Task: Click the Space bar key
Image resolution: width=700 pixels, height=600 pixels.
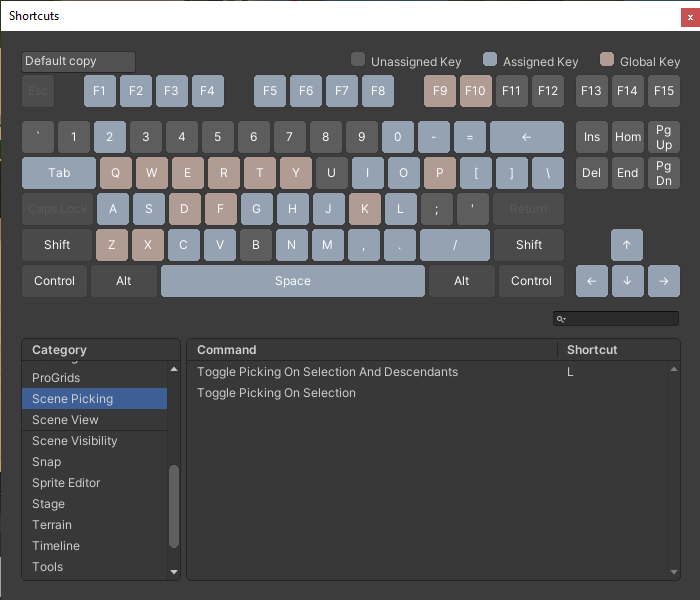Action: point(293,281)
